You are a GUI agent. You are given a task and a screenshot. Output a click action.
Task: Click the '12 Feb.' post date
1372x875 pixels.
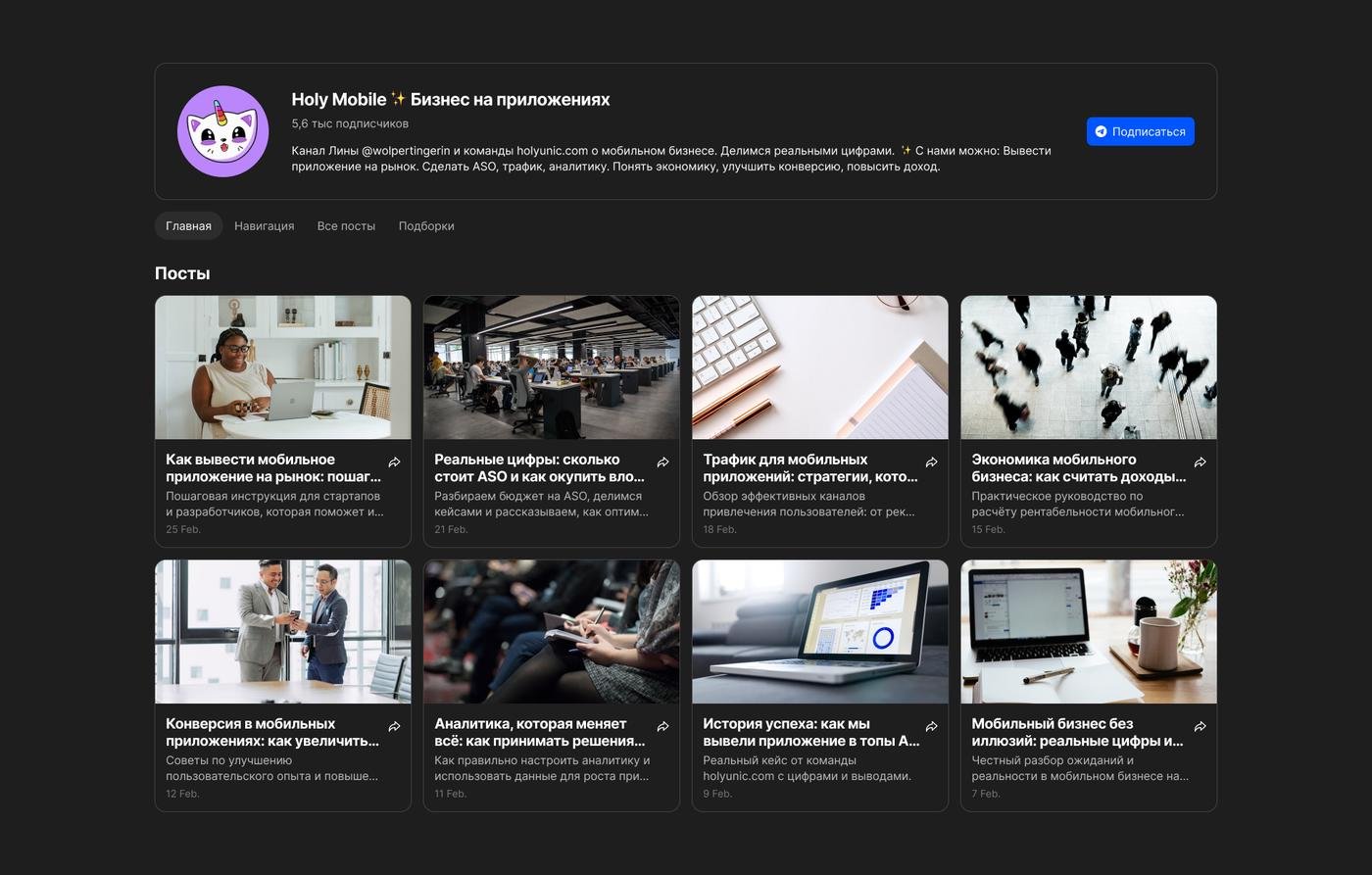pos(182,794)
